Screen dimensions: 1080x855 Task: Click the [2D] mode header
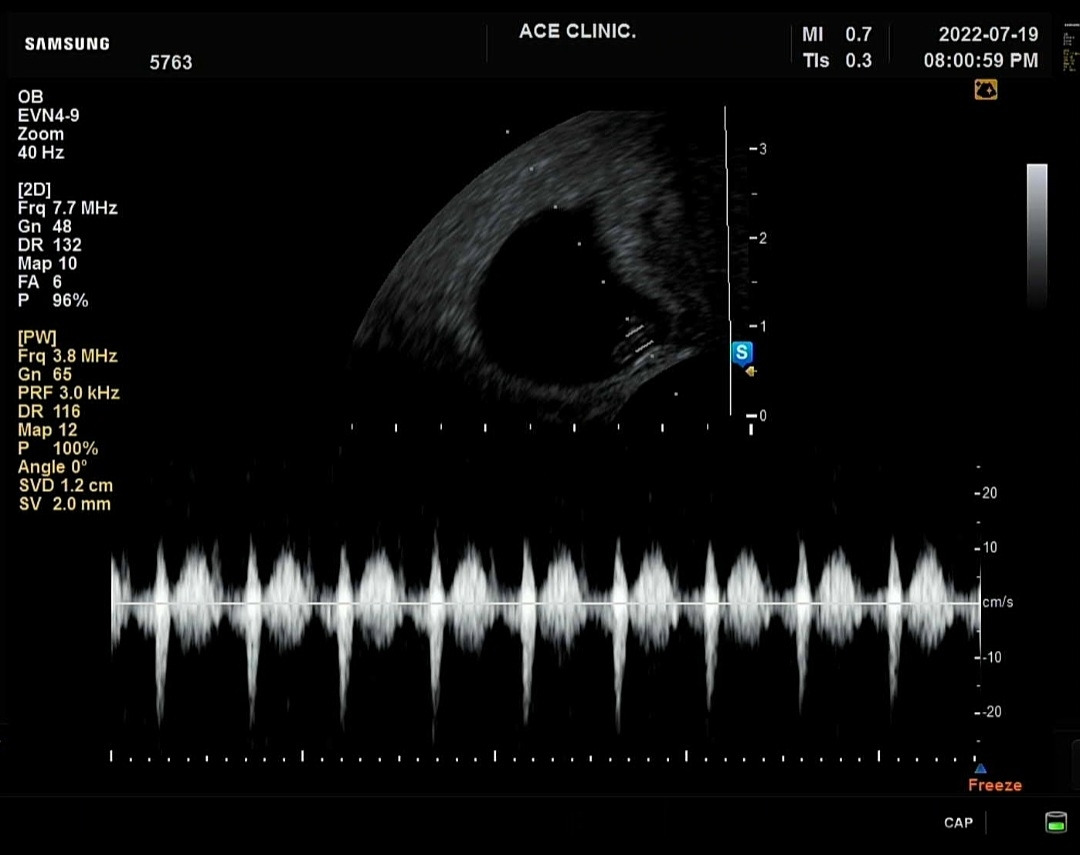tap(34, 189)
